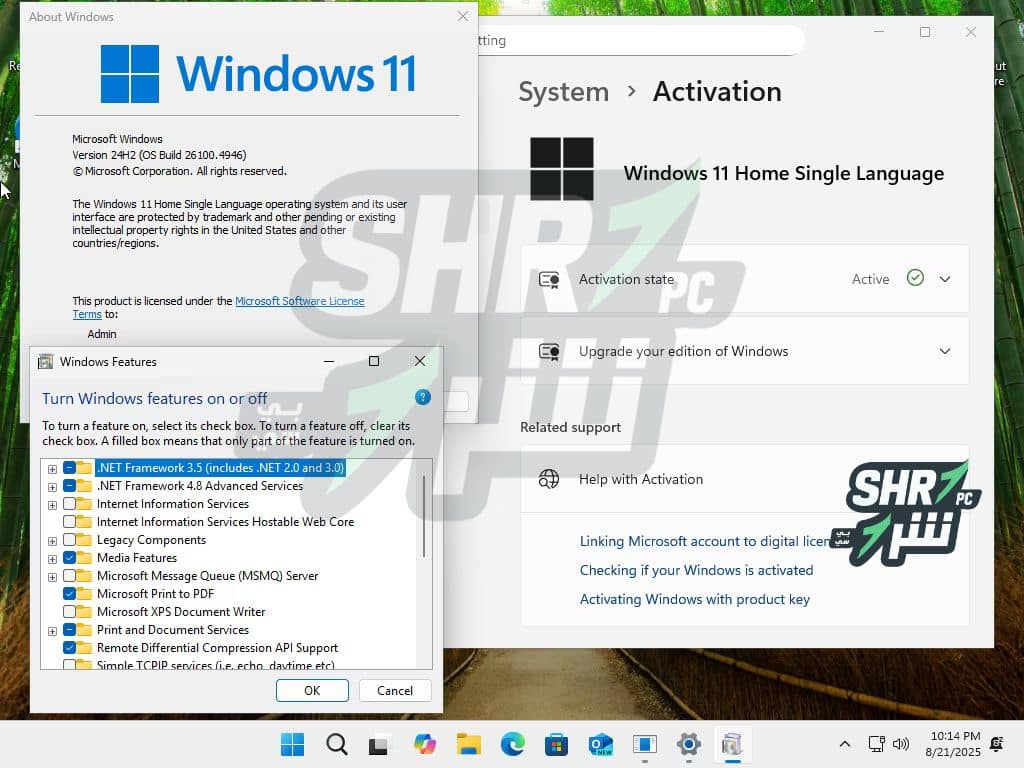The image size is (1024, 768).
Task: Enable the Microsoft Message Queue (MSMQ) Server checkbox
Action: click(69, 576)
